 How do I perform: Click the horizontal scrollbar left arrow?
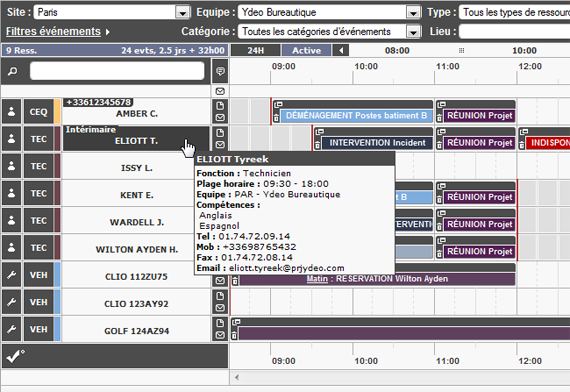point(237,377)
